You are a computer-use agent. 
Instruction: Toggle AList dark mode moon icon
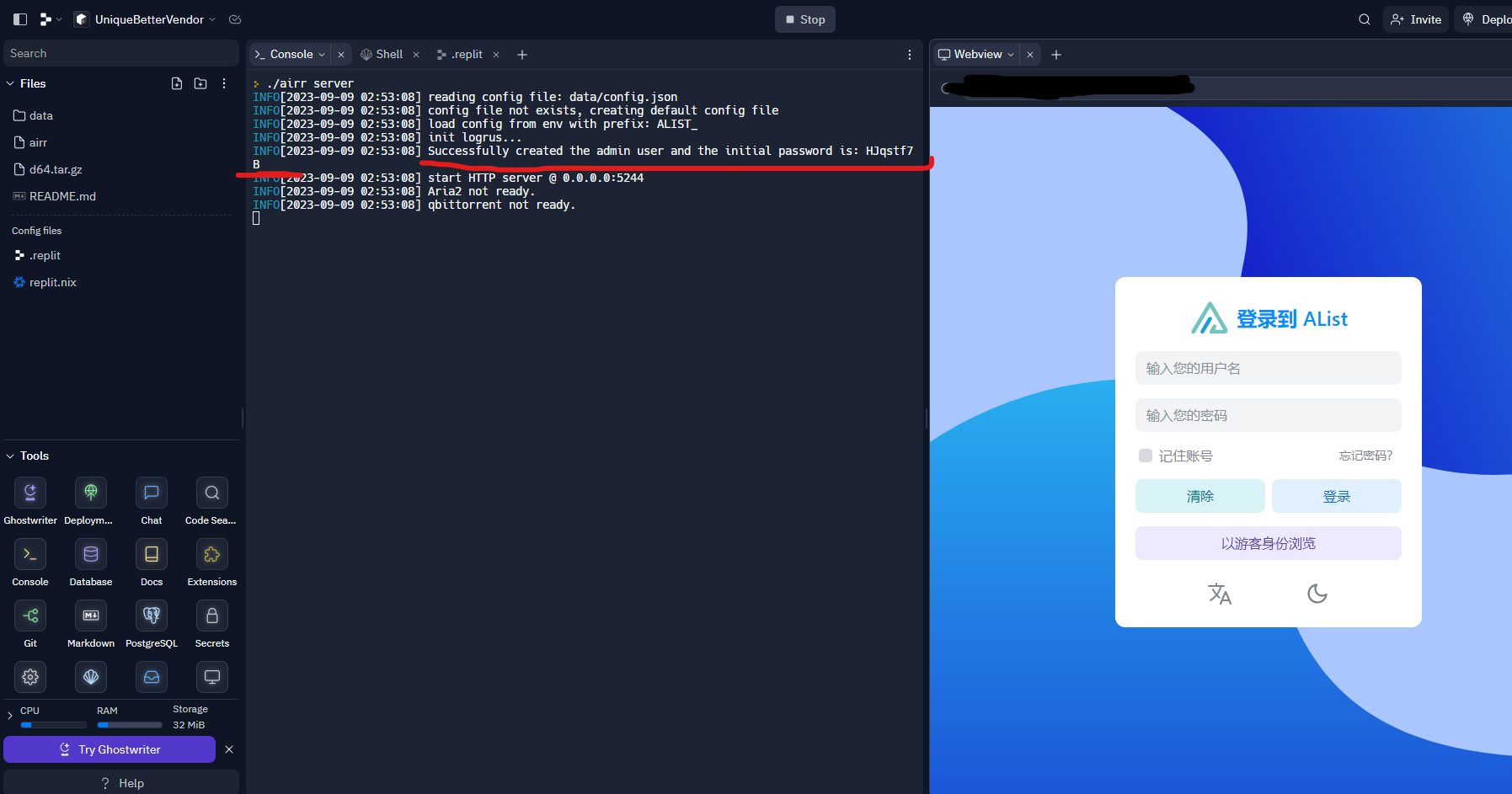[1317, 594]
